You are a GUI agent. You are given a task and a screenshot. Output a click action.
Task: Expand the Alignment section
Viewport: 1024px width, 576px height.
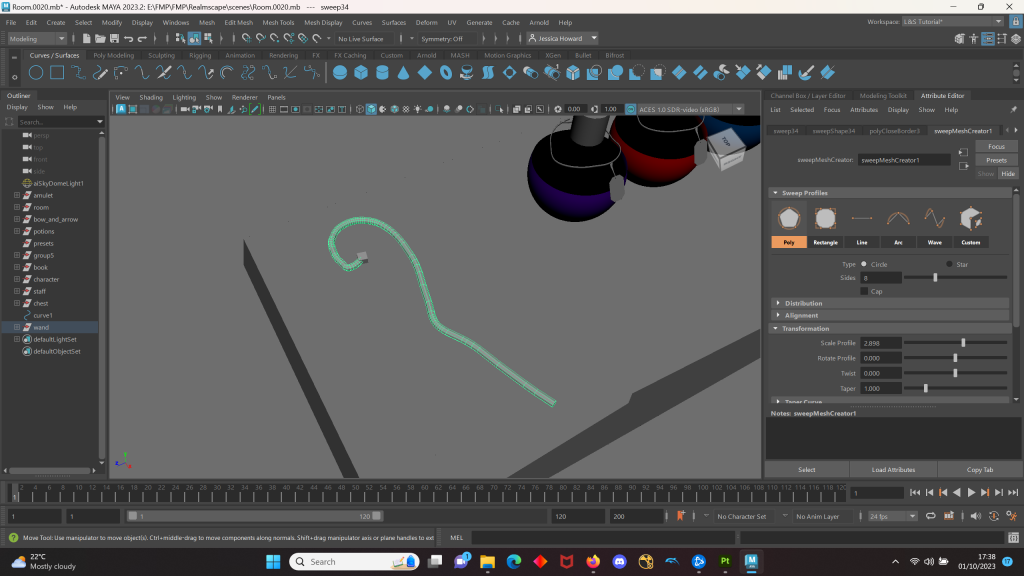coord(801,315)
